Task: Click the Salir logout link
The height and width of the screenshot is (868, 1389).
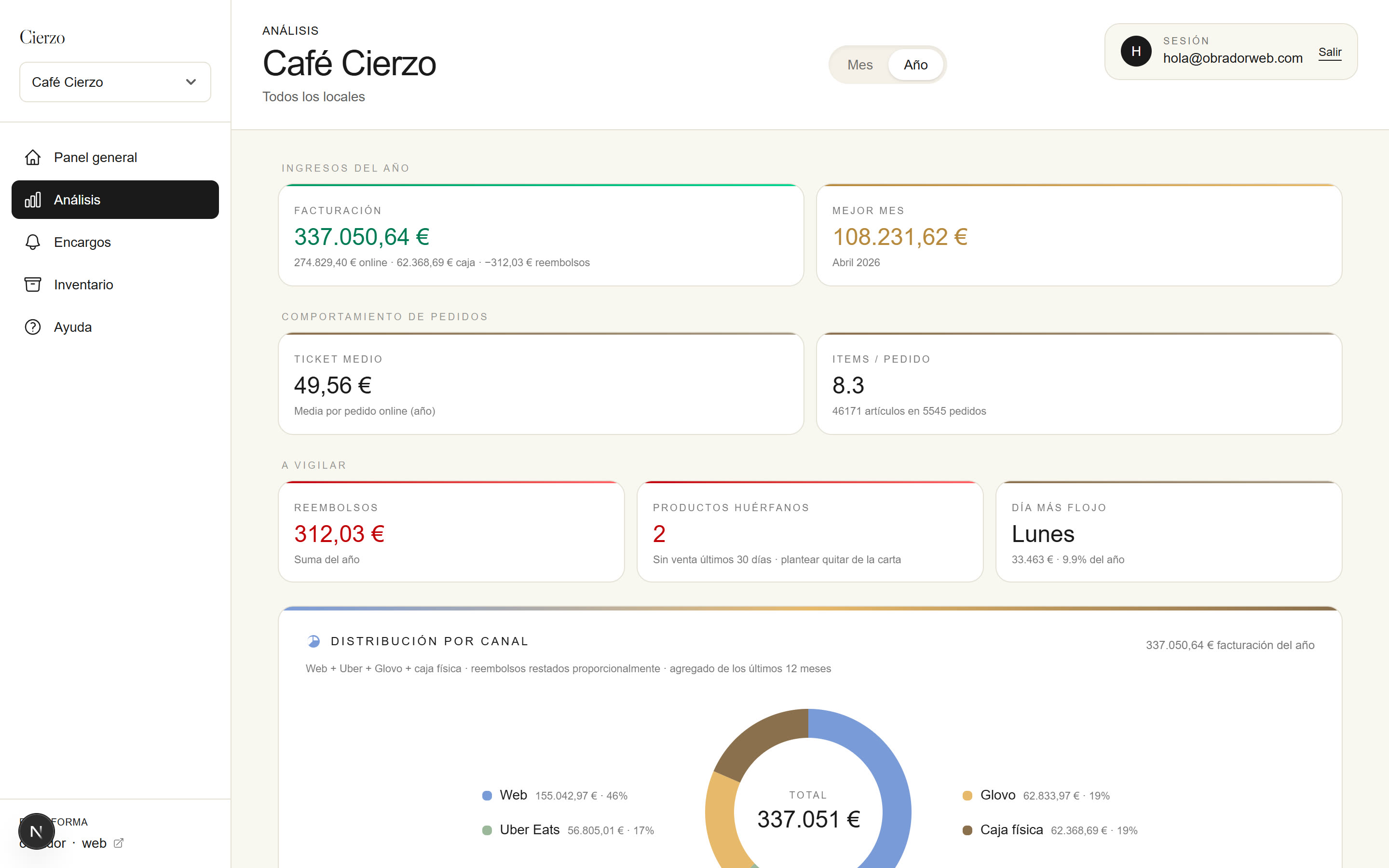Action: point(1330,52)
